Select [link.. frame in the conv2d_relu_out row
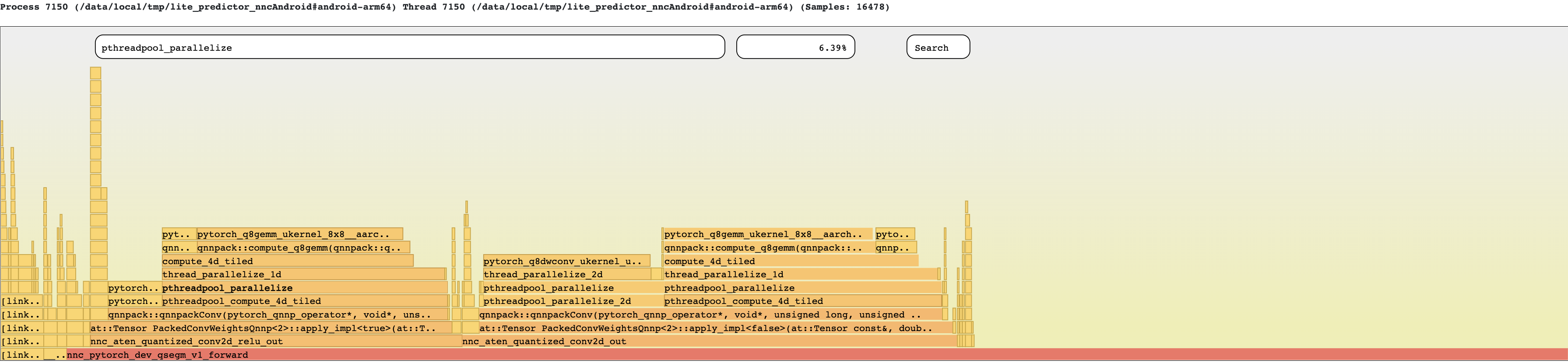 pos(21,342)
